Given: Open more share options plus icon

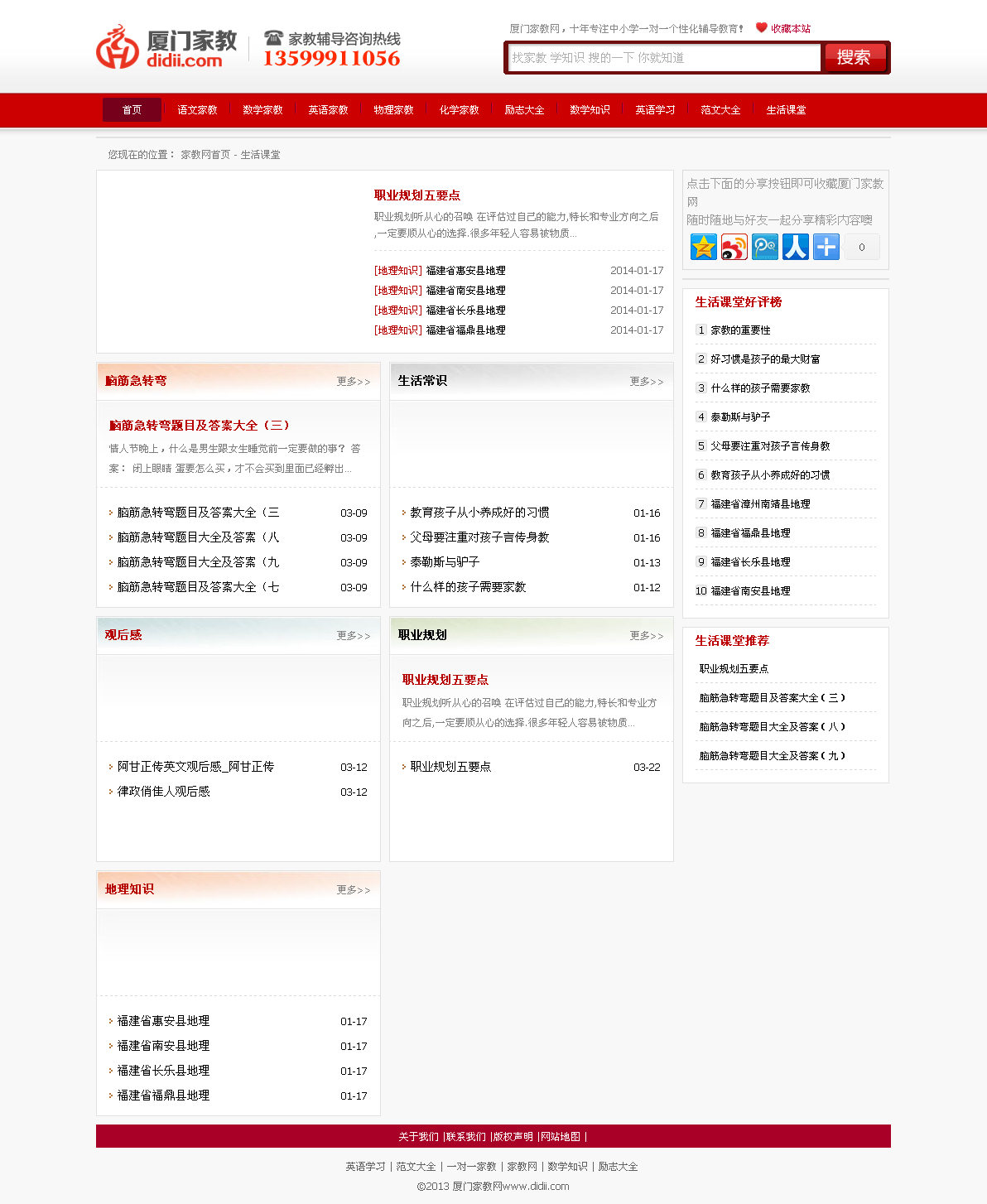Looking at the screenshot, I should coord(826,247).
